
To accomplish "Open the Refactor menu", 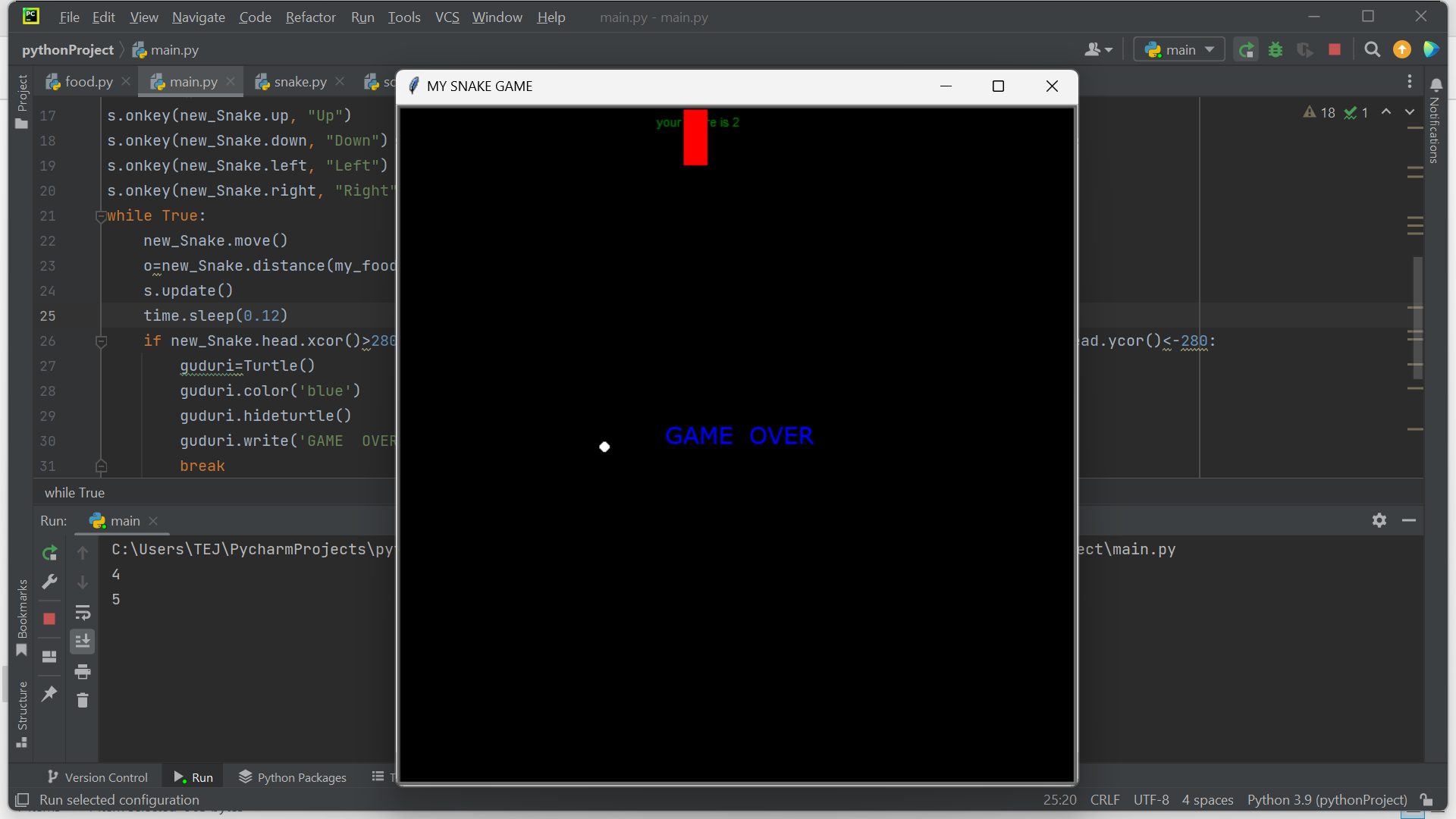I will pos(310,17).
